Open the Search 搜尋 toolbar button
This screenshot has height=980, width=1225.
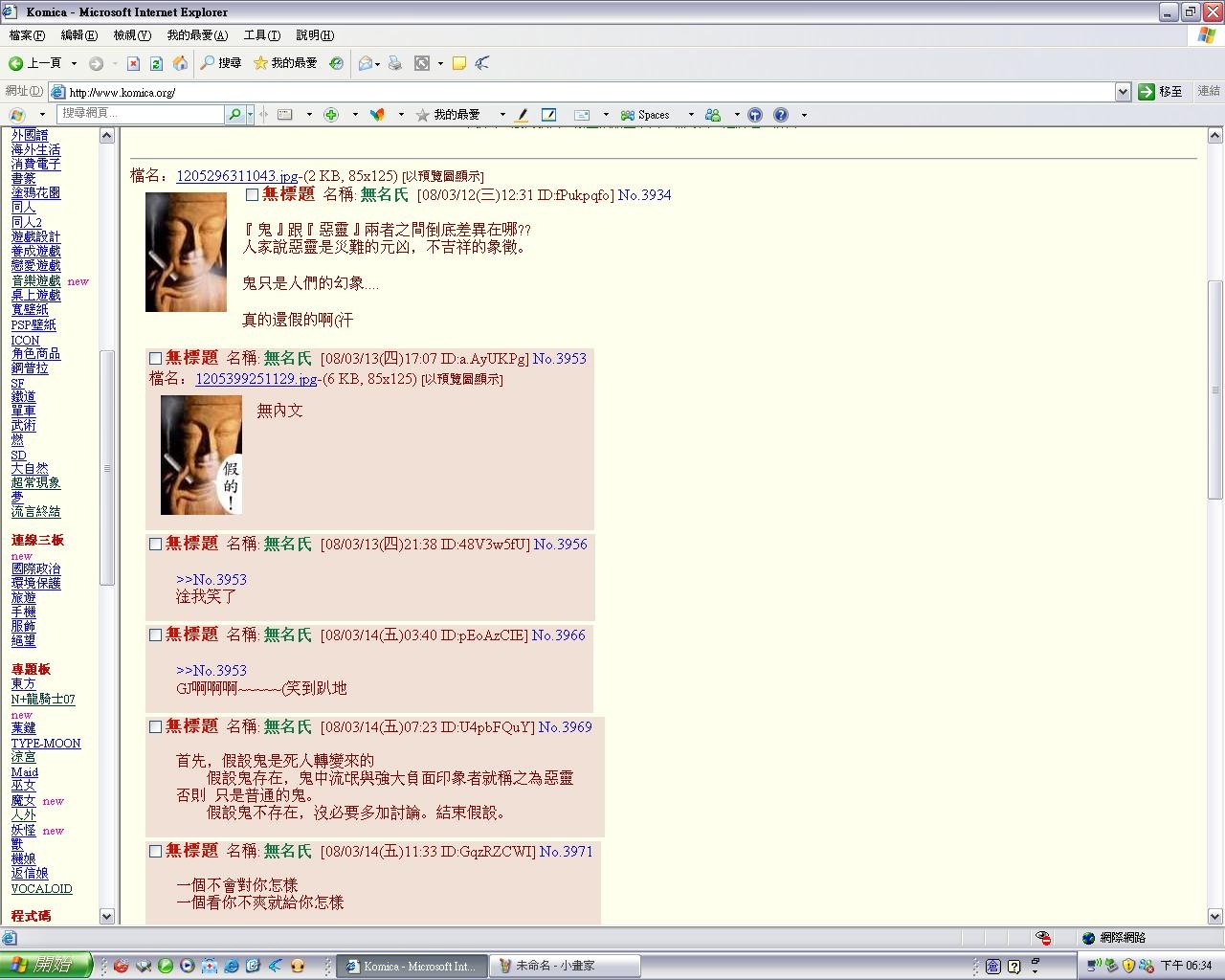[220, 63]
